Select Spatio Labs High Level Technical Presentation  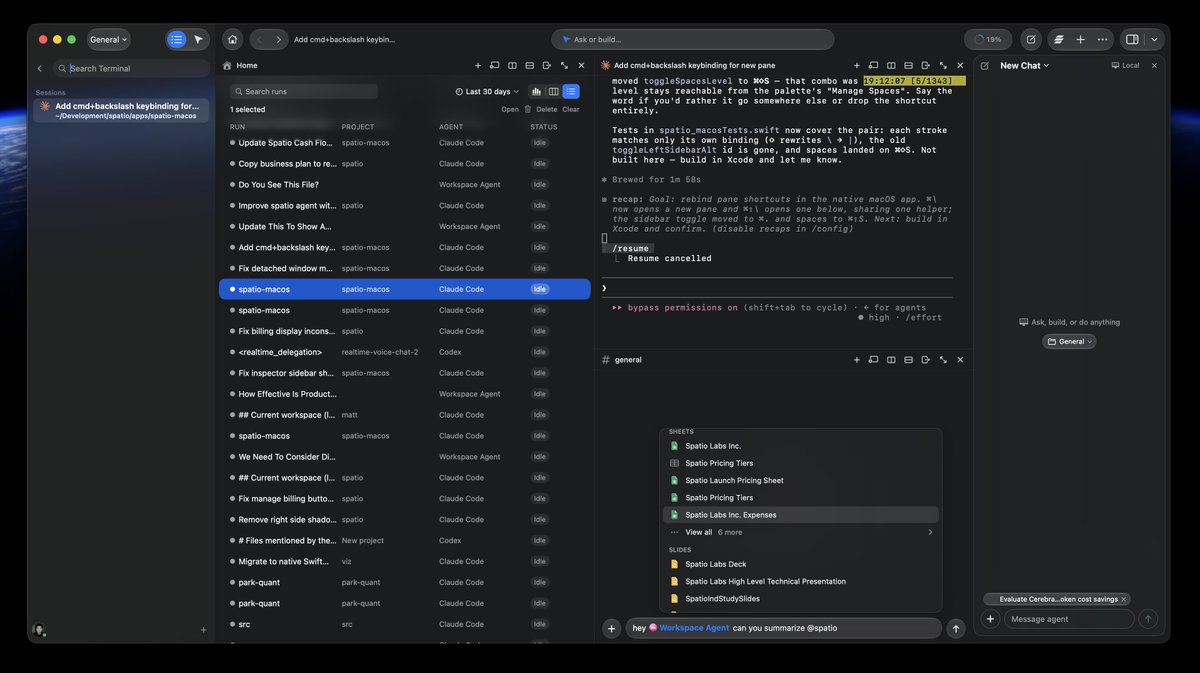(x=801, y=581)
